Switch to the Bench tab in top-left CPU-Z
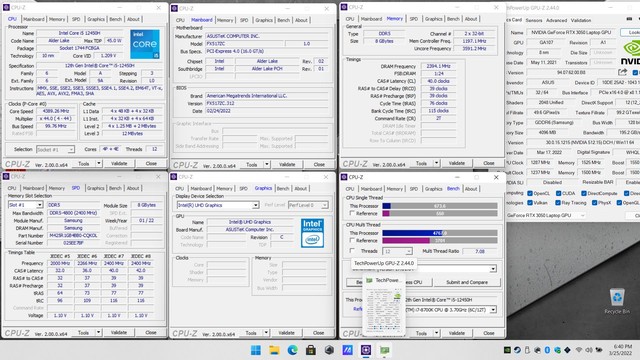This screenshot has width=640, height=360. coord(116,19)
